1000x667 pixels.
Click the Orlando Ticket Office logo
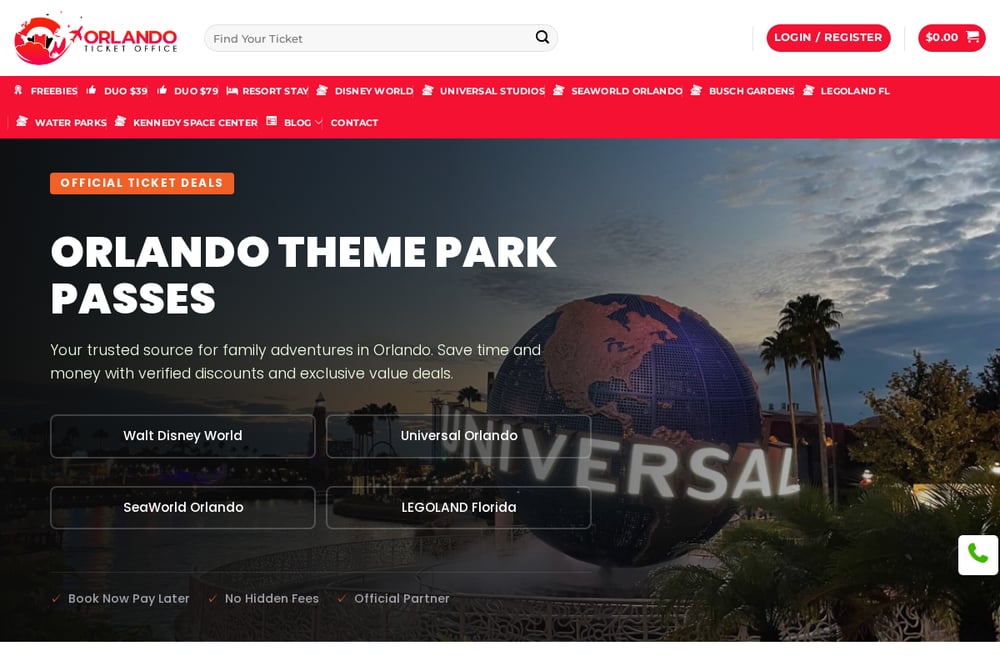[x=96, y=38]
